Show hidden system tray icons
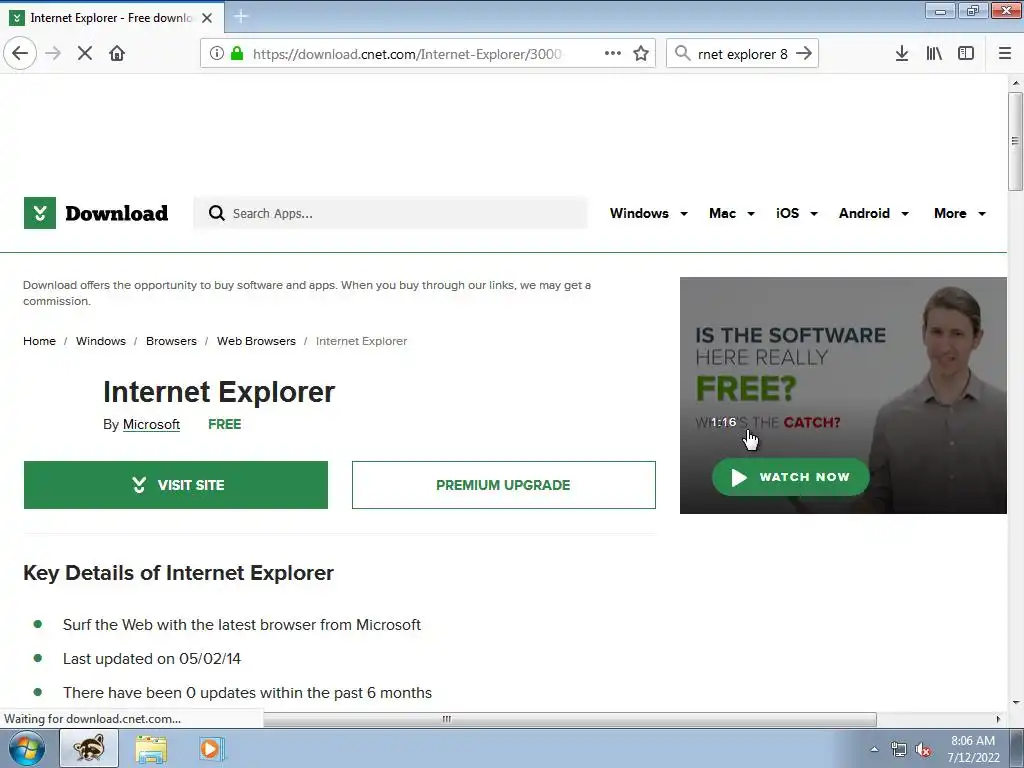1024x768 pixels. (x=874, y=749)
